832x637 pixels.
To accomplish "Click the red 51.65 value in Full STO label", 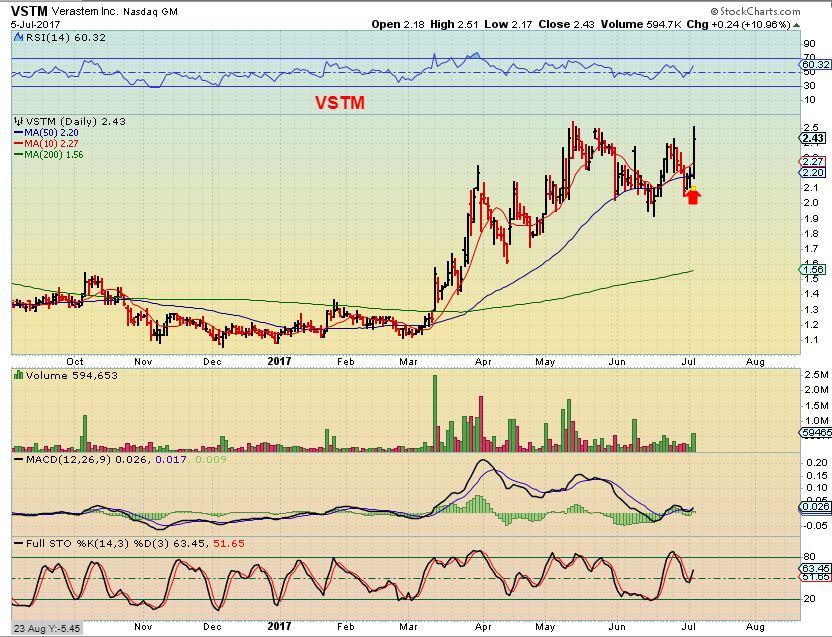I will click(229, 544).
